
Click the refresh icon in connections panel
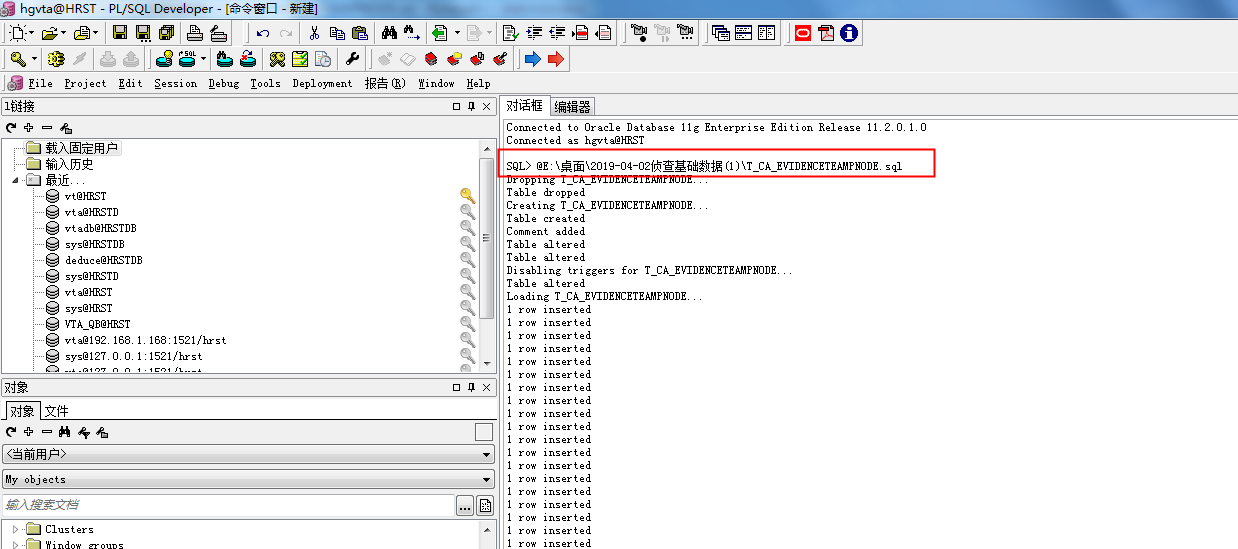tap(11, 128)
